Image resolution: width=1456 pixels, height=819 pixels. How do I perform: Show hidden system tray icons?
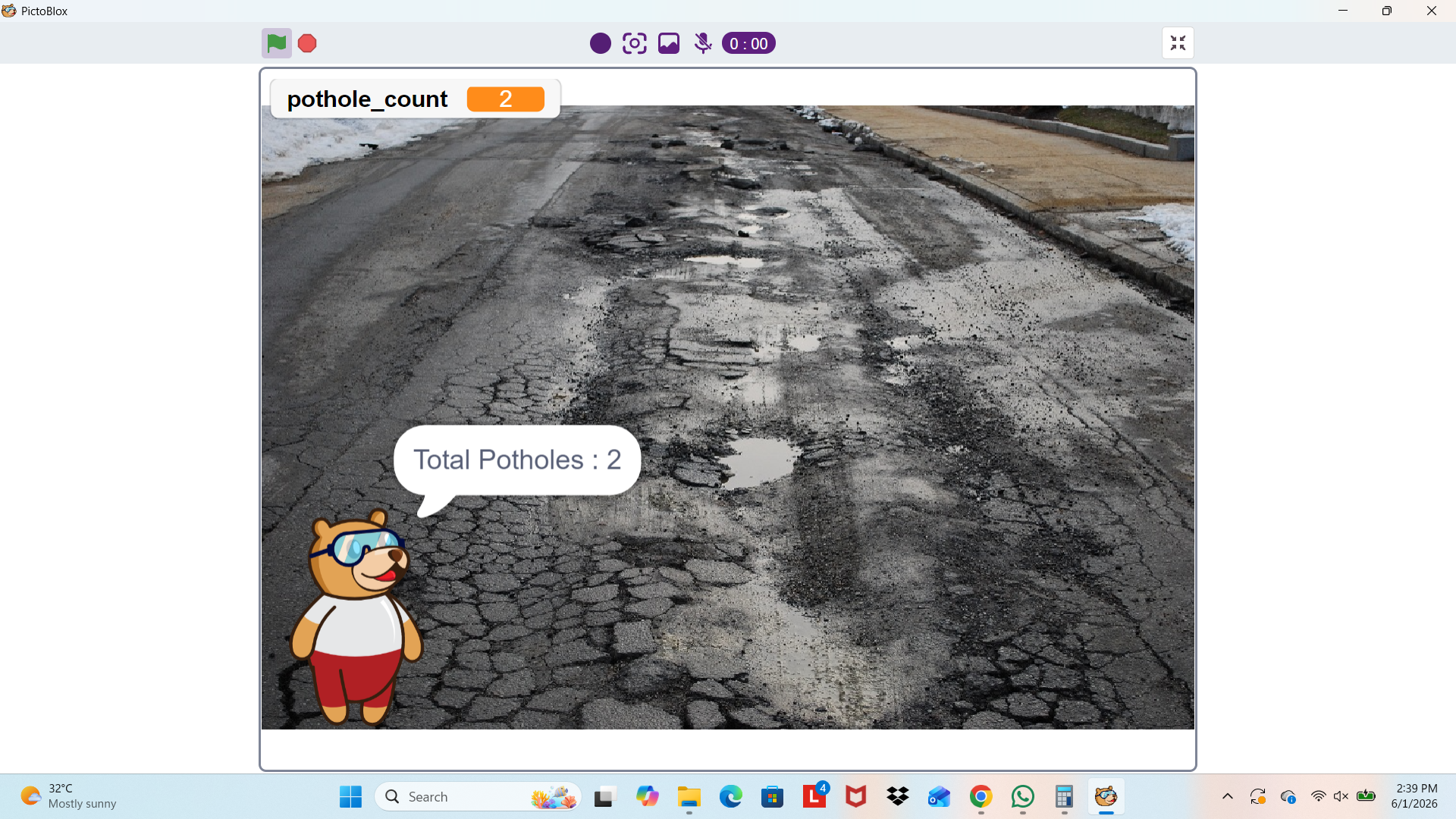(1228, 796)
